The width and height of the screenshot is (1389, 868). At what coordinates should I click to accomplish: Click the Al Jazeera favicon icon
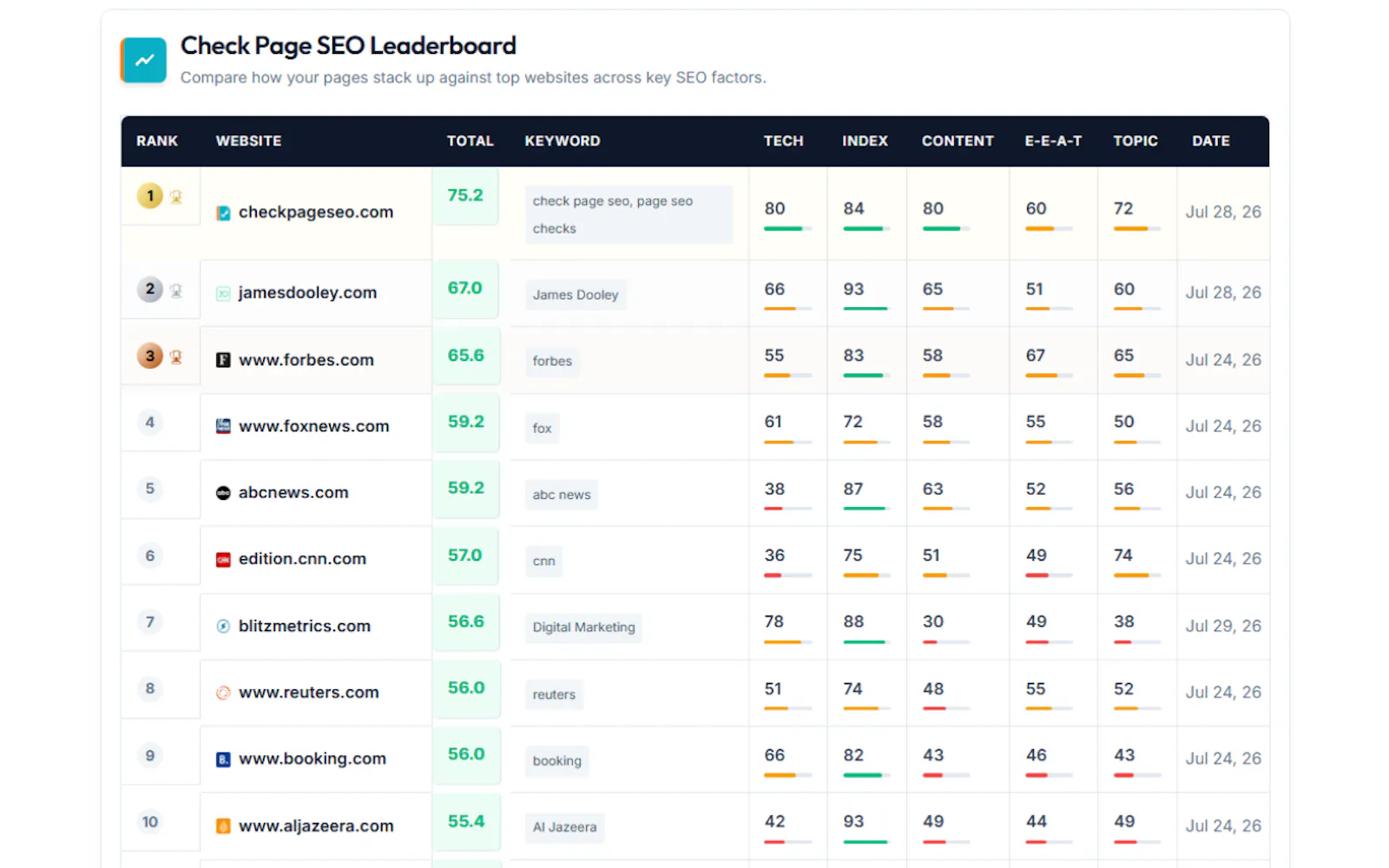tap(223, 826)
